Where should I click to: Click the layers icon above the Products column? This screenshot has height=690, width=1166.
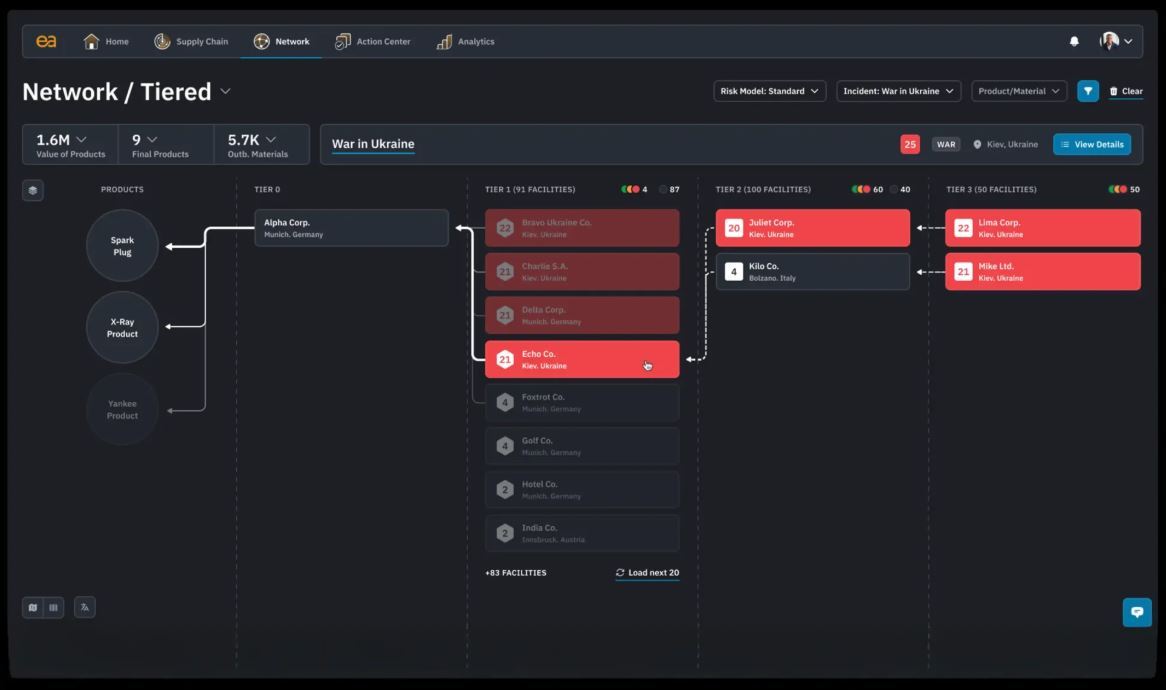(x=33, y=189)
